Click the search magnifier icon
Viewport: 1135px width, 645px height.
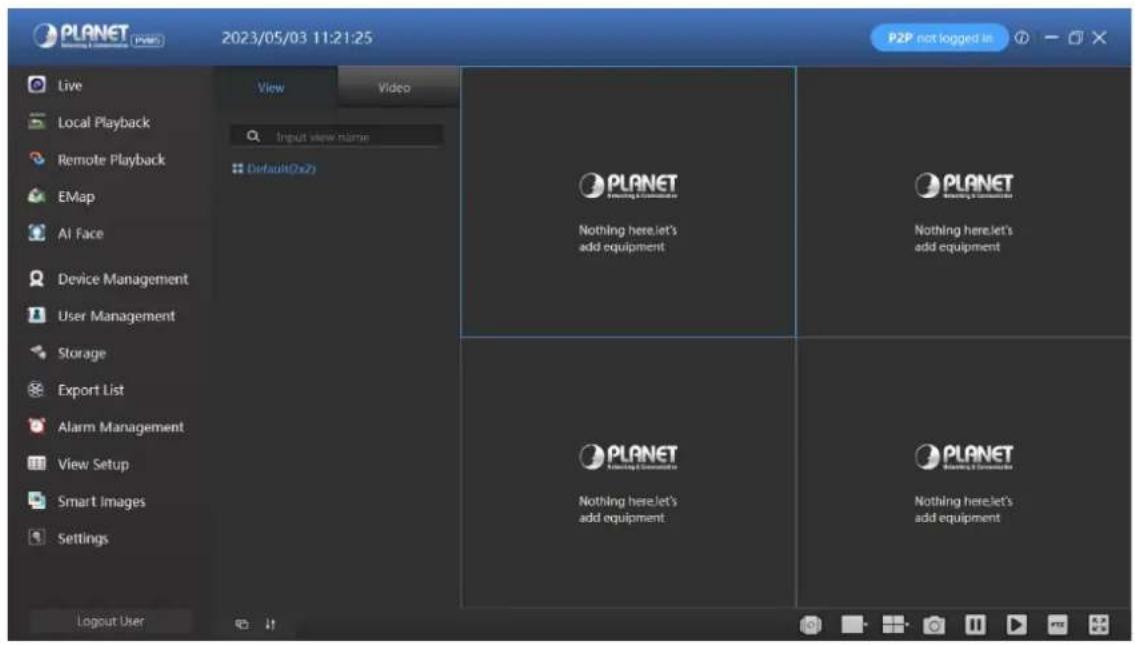(x=253, y=136)
